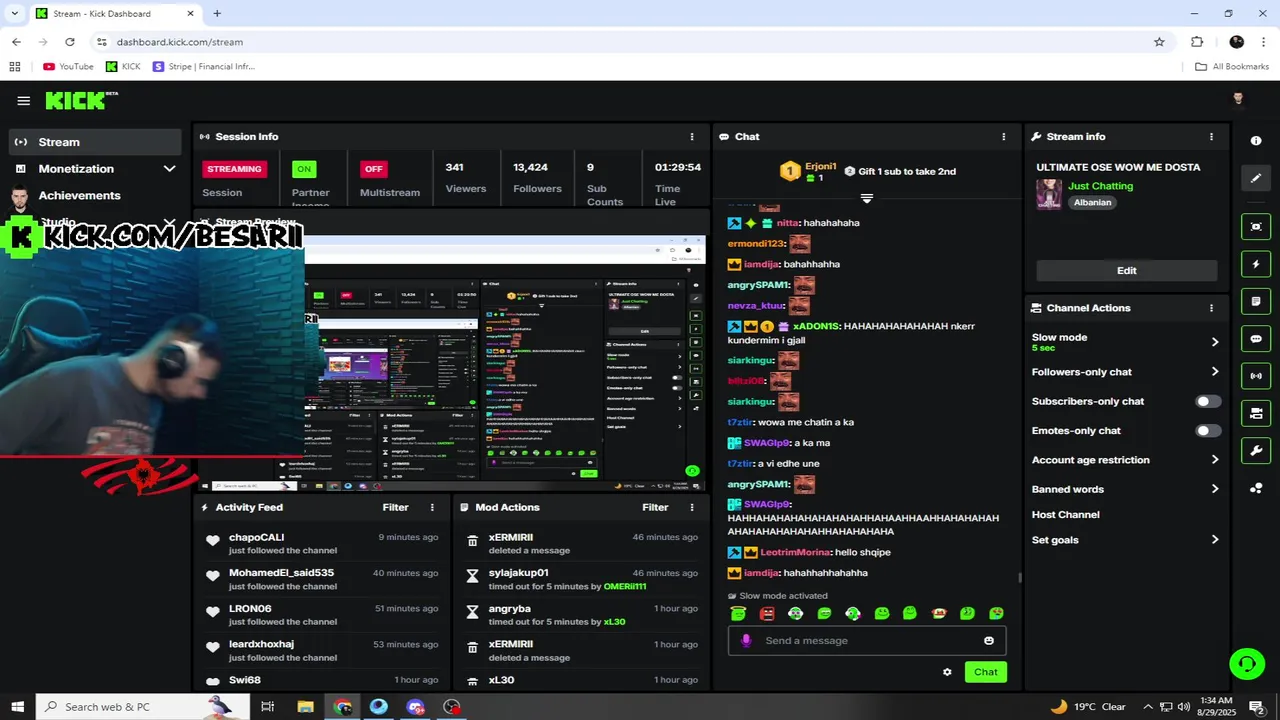Open sylajakup01 entry in Mod Actions
Image resolution: width=1280 pixels, height=720 pixels.
pyautogui.click(x=518, y=573)
